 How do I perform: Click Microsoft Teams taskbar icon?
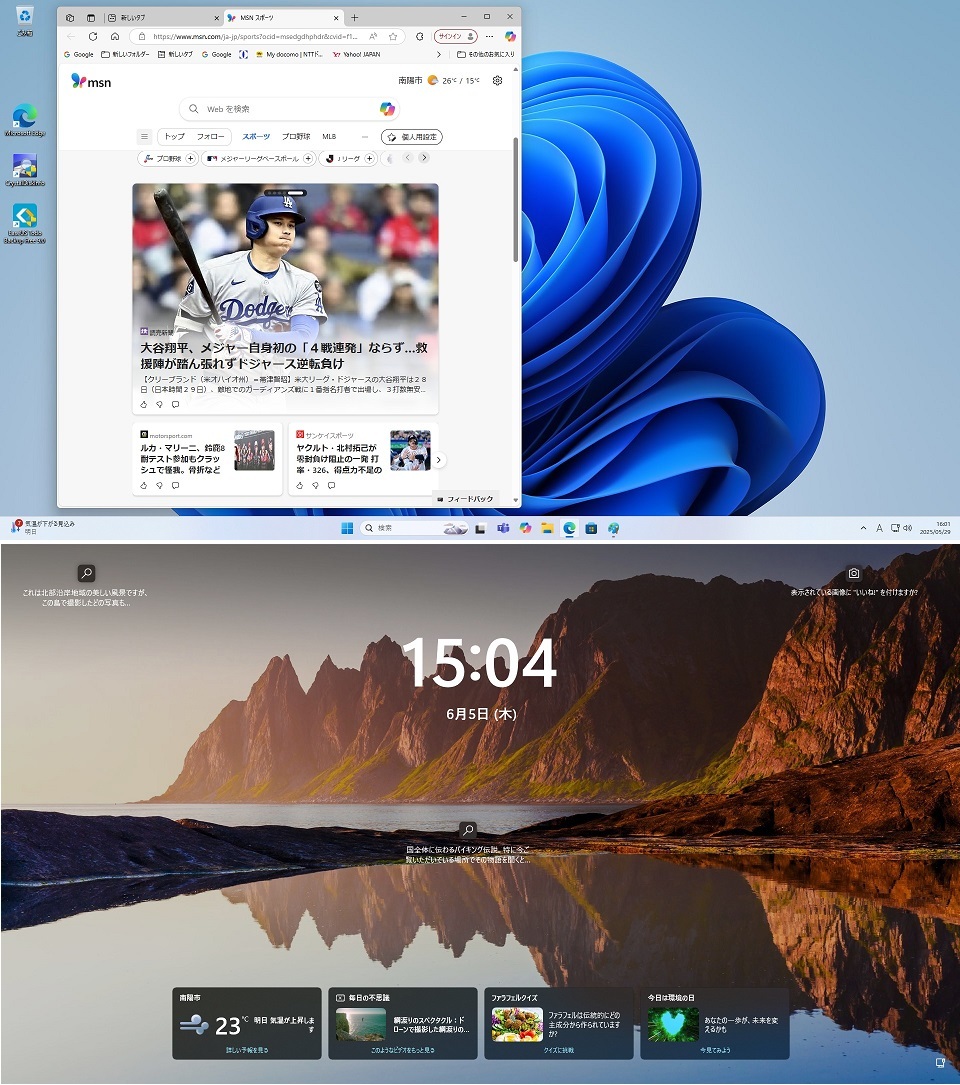[503, 528]
